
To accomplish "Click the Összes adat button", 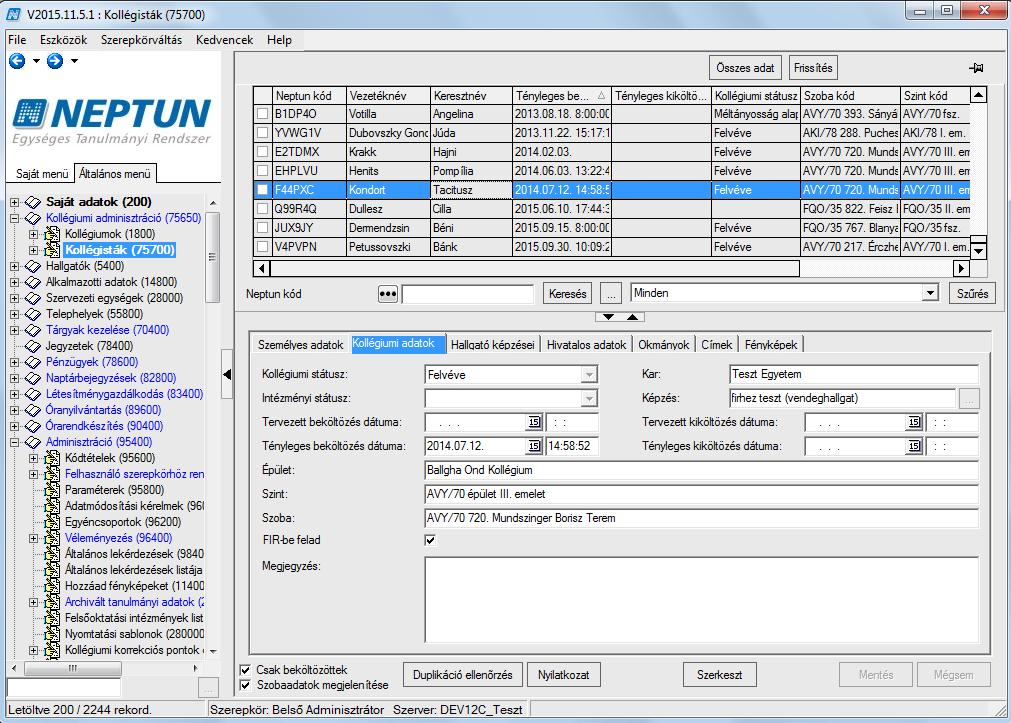I will coord(745,68).
